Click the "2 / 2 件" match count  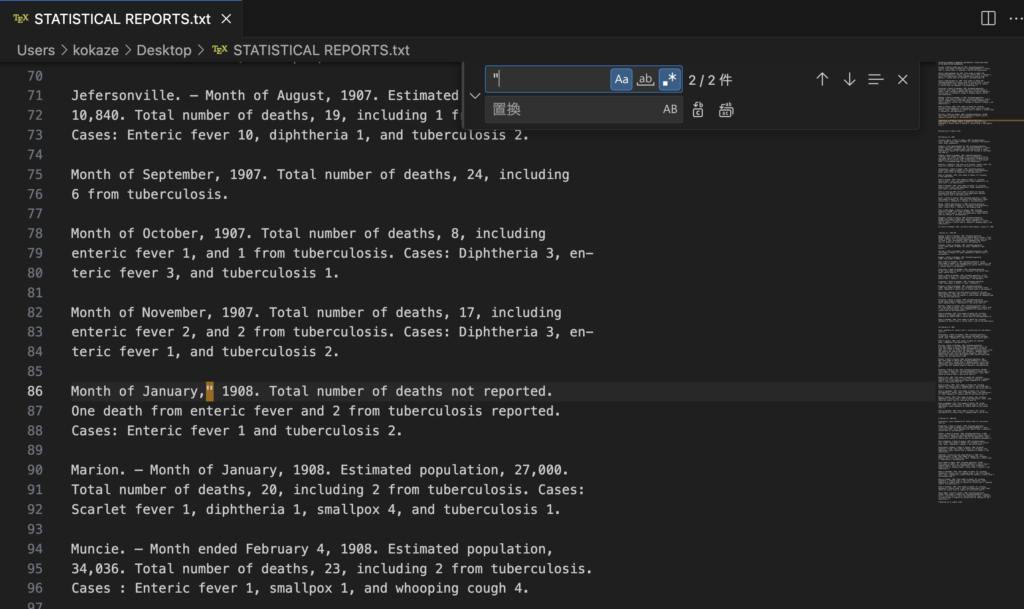click(711, 80)
